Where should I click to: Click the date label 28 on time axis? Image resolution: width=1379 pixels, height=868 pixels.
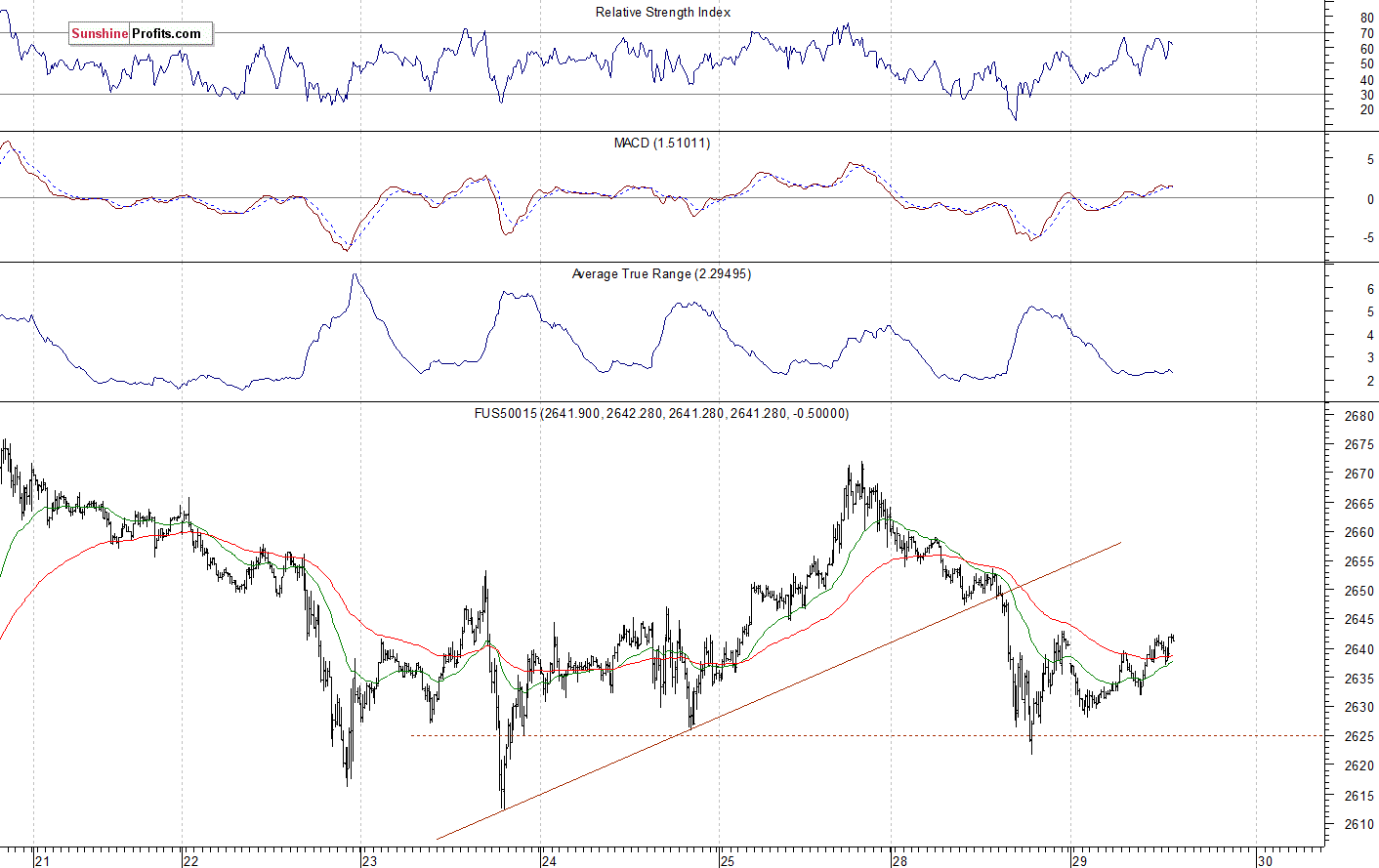tap(899, 860)
